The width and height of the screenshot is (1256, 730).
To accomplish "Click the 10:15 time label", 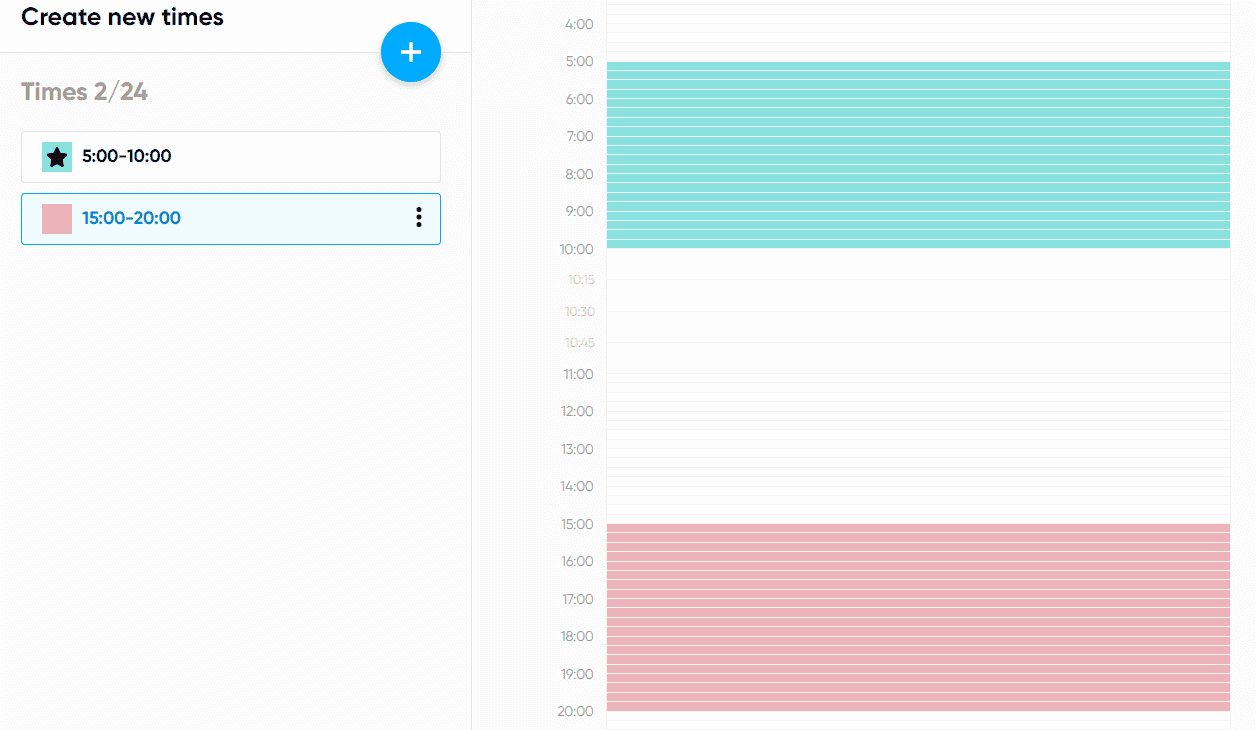I will [x=580, y=280].
